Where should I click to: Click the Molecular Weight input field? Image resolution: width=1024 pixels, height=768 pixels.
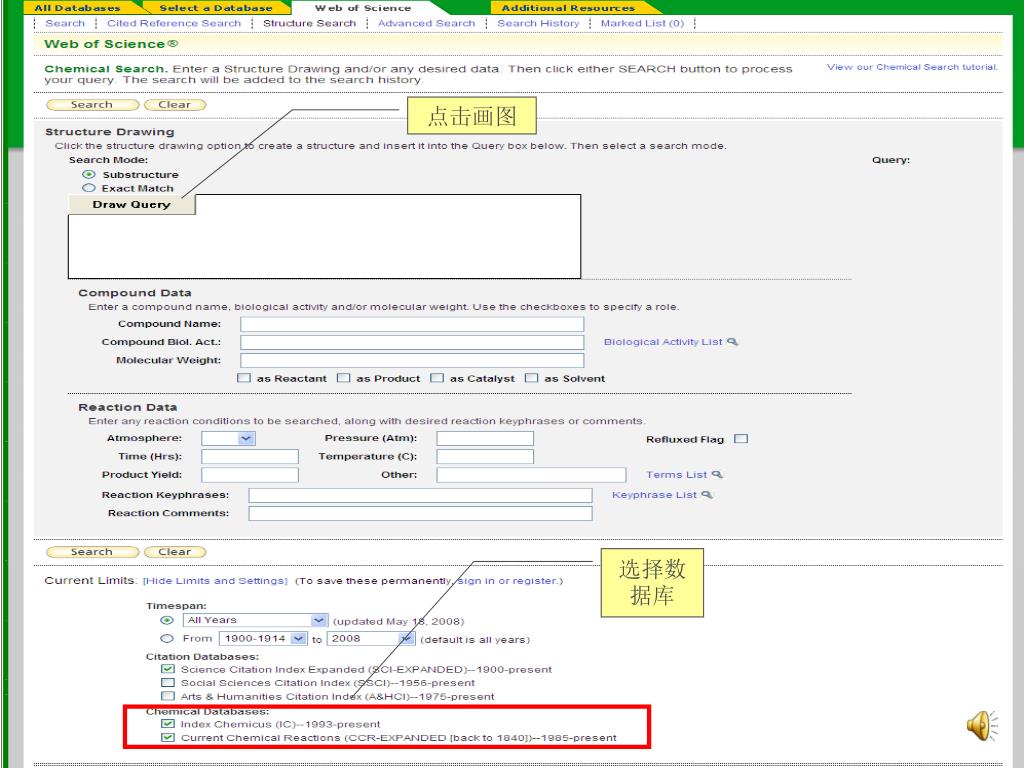point(412,360)
